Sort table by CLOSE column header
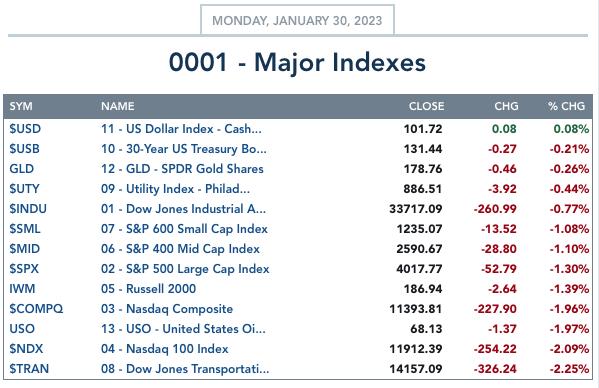Image resolution: width=599 pixels, height=388 pixels. pyautogui.click(x=426, y=106)
